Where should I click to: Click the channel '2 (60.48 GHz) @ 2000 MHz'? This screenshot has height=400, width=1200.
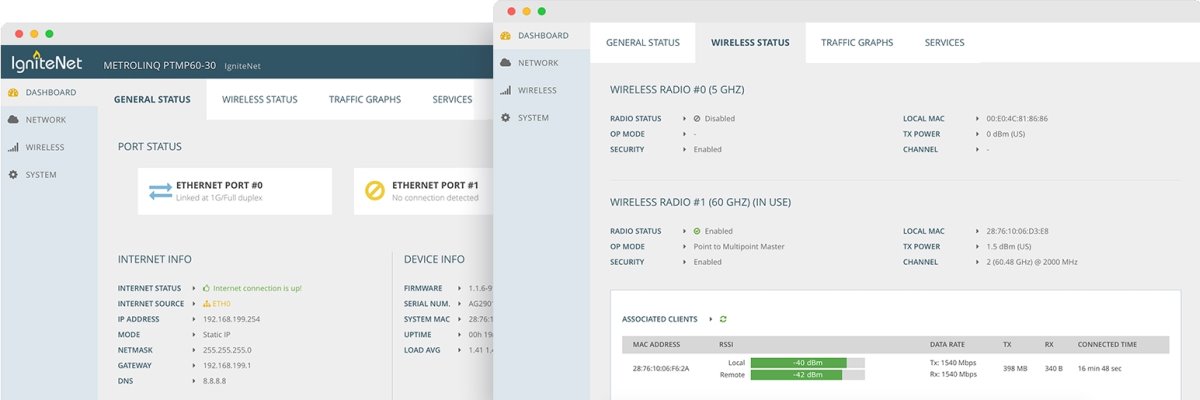(x=1032, y=263)
